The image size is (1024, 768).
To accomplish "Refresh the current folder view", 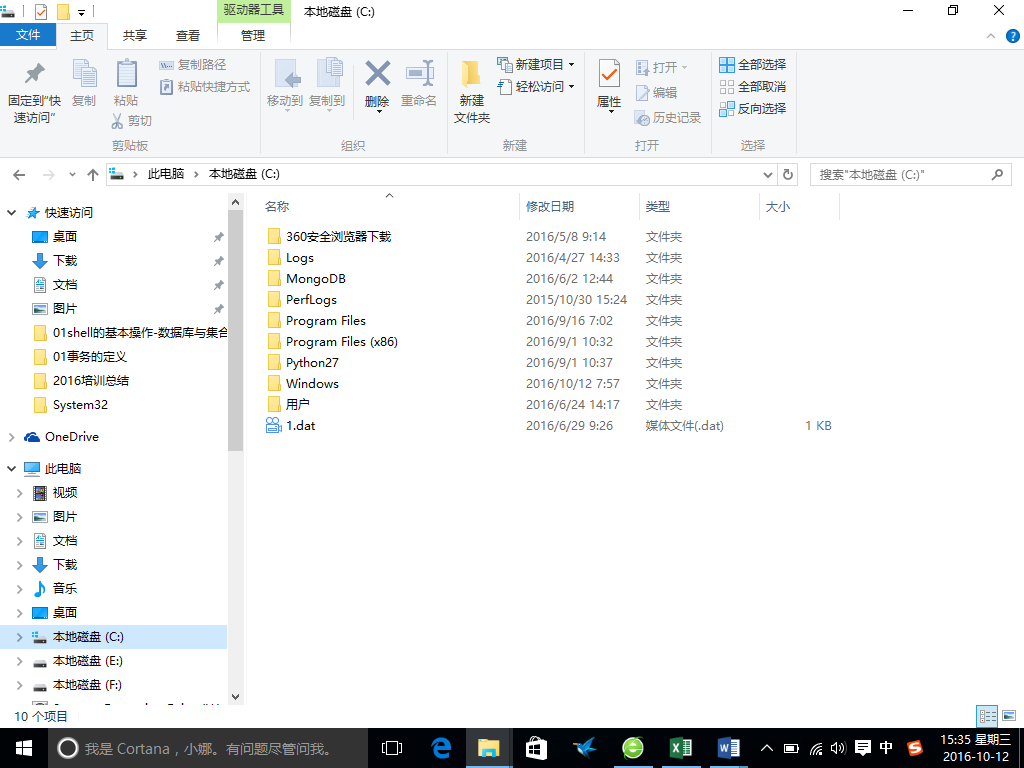I will (788, 174).
